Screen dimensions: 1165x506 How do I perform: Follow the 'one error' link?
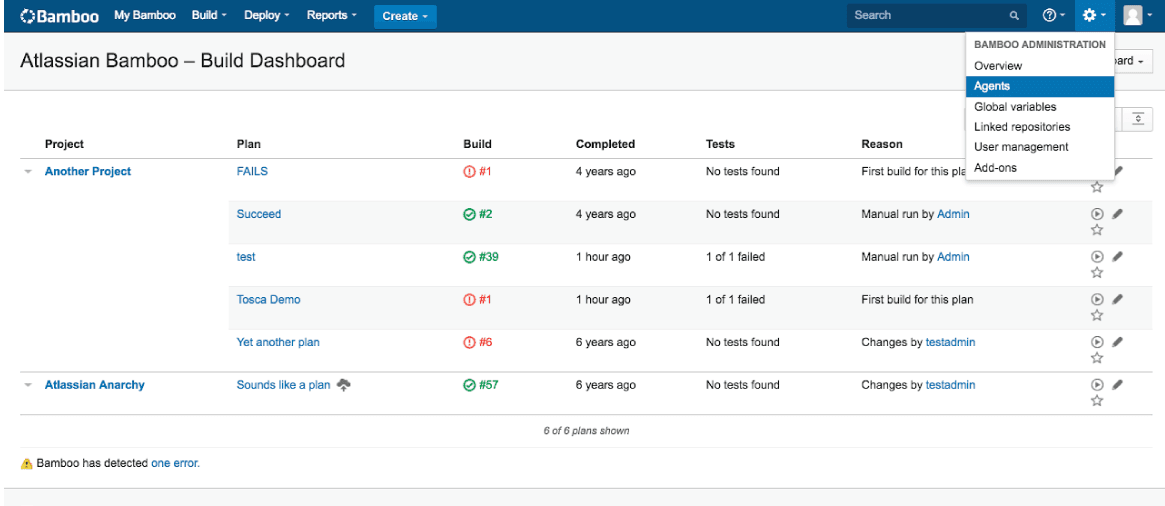[175, 464]
